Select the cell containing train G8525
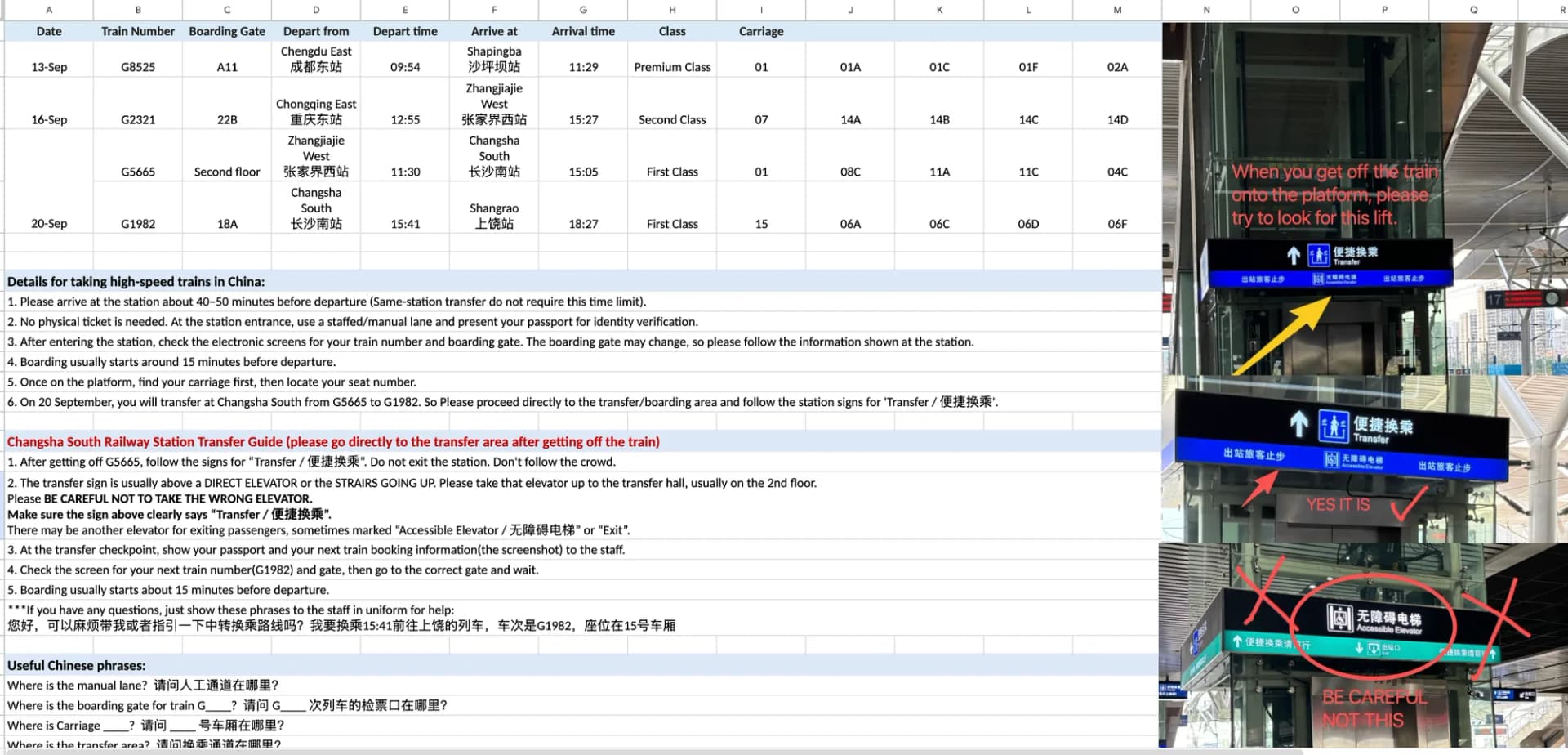1568x755 pixels. (x=138, y=59)
